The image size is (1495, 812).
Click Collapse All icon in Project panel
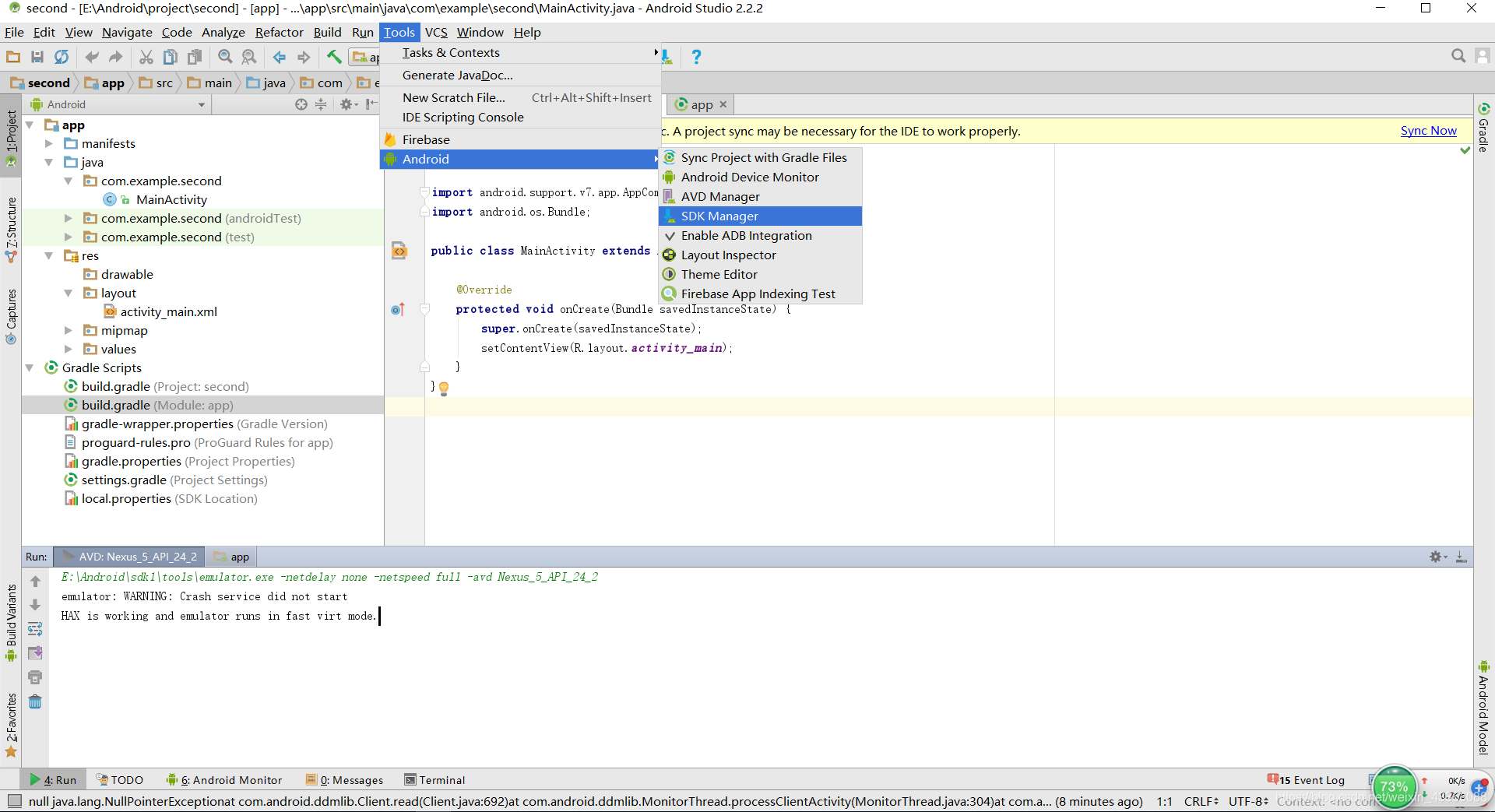321,104
